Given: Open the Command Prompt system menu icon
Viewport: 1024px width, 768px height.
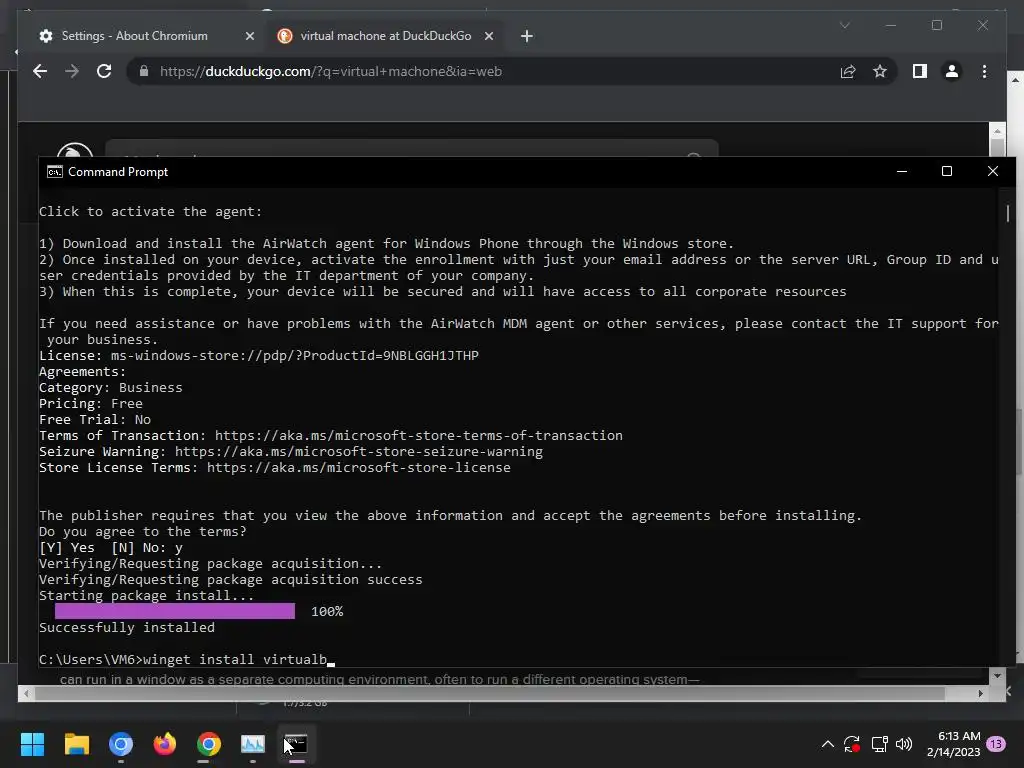Looking at the screenshot, I should (55, 172).
